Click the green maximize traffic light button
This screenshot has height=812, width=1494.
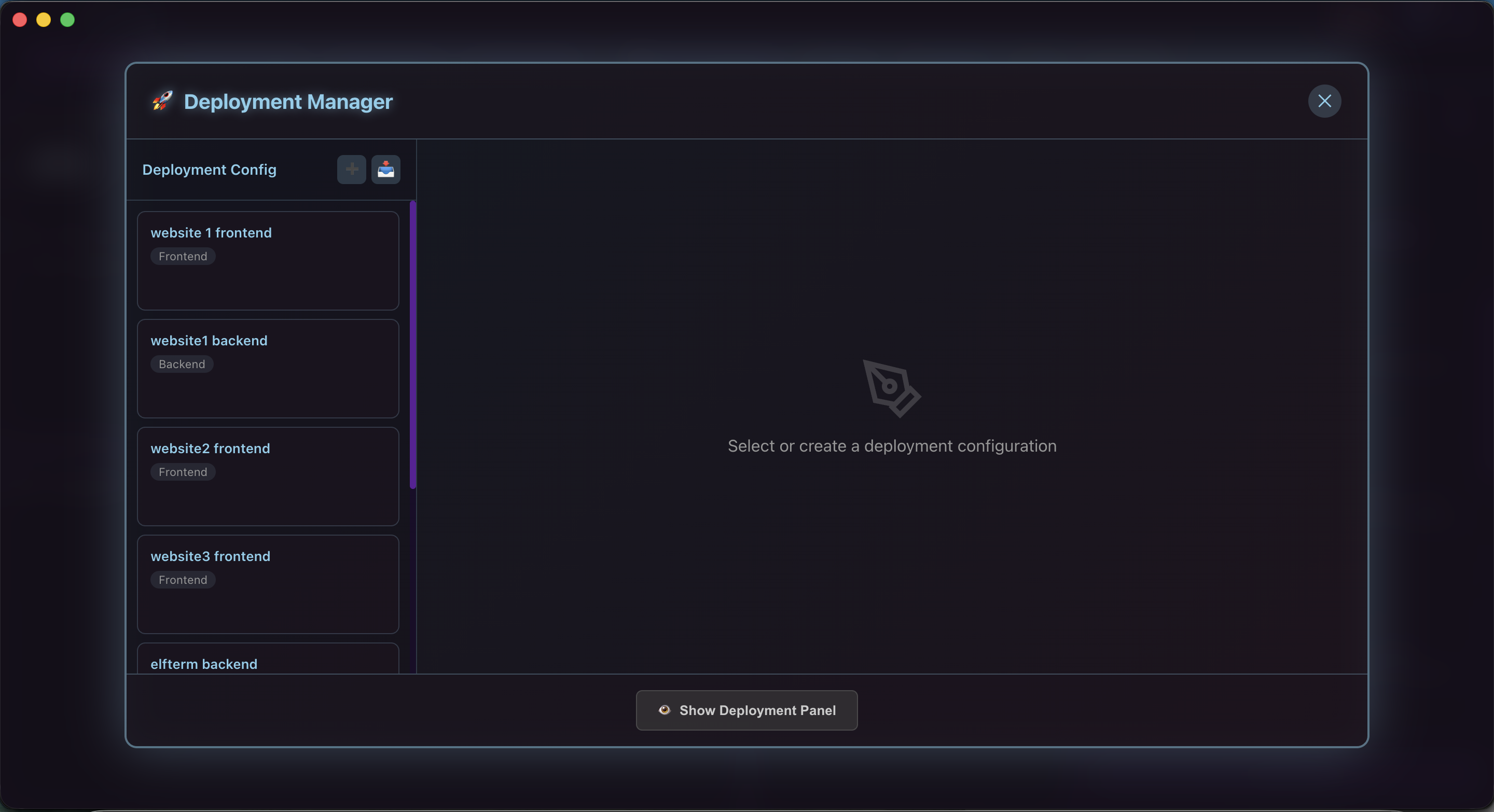click(67, 20)
